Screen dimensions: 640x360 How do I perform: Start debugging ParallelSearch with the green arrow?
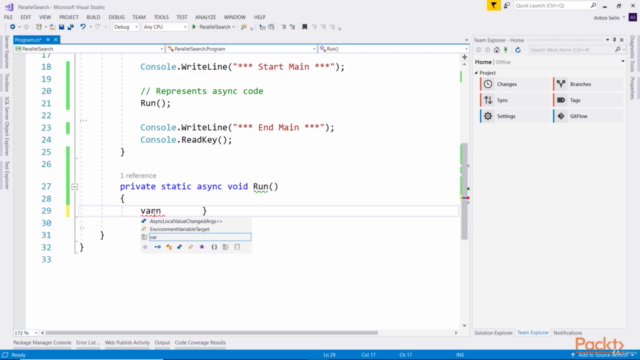click(194, 27)
